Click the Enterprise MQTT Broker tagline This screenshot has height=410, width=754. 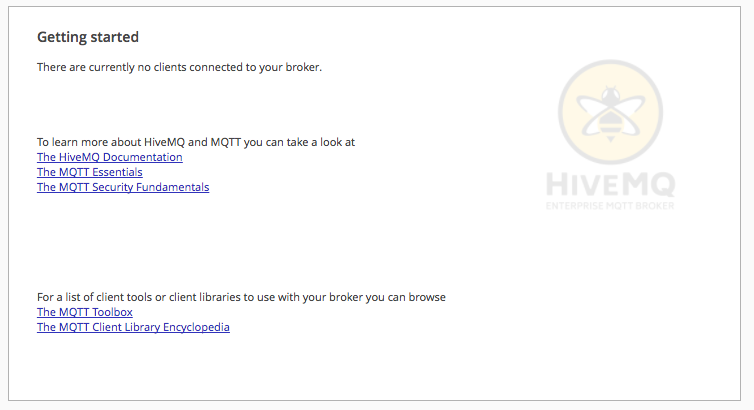pos(610,206)
